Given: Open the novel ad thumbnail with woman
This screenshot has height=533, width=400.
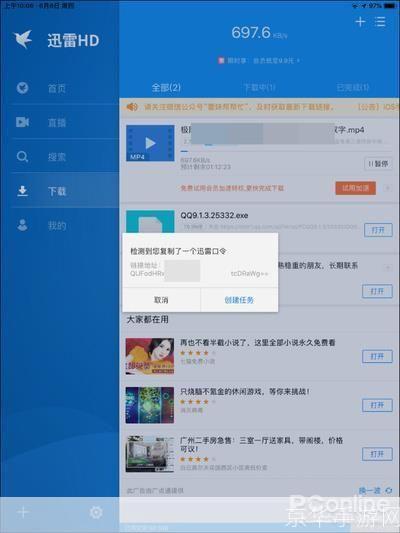Looking at the screenshot, I should point(150,356).
